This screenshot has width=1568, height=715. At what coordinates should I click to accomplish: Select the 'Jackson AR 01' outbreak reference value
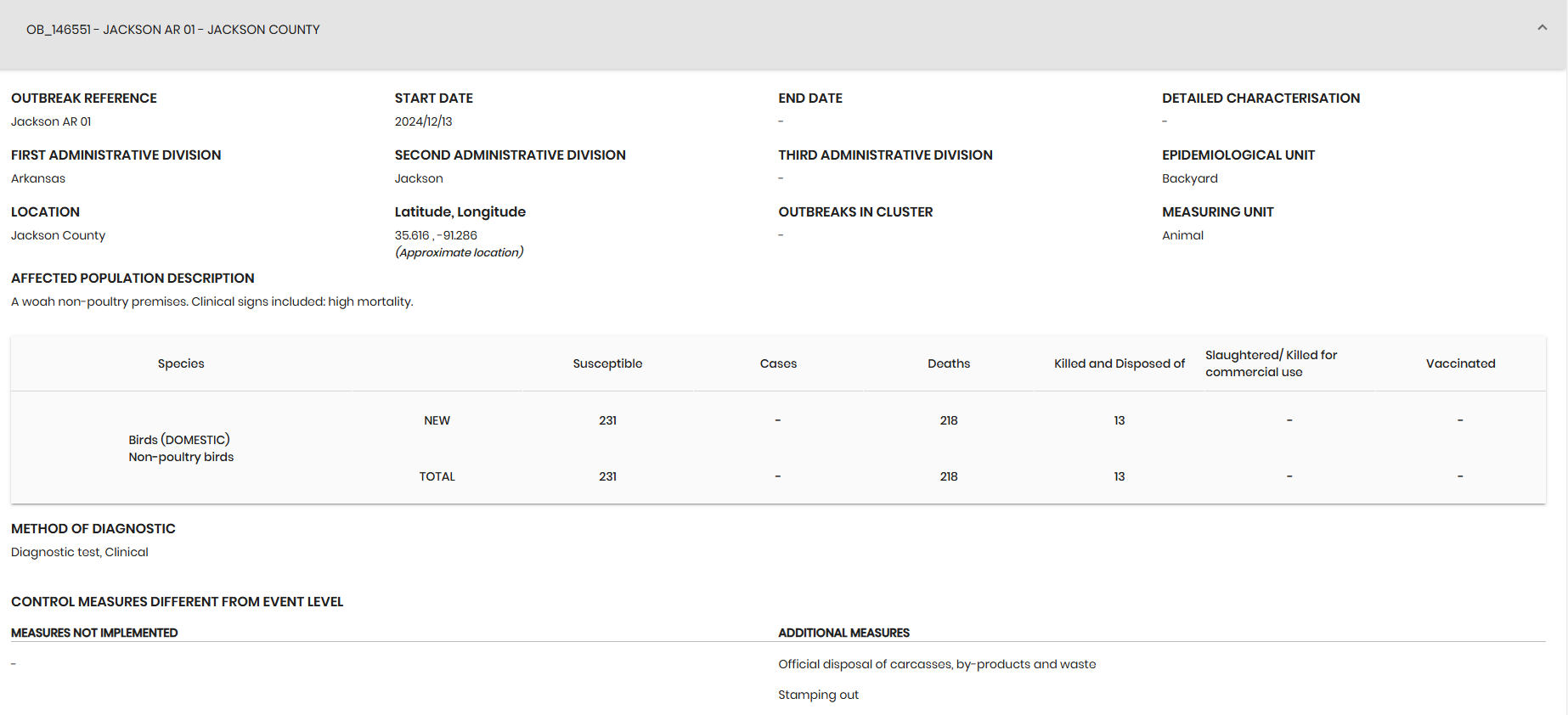click(51, 121)
